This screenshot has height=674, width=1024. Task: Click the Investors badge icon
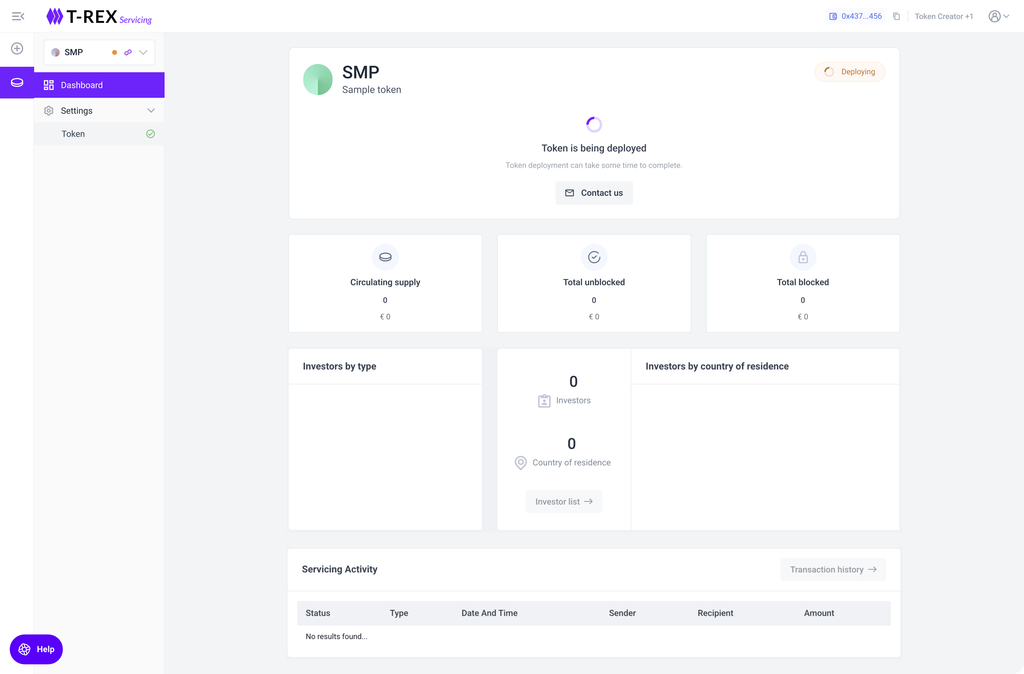tap(544, 401)
